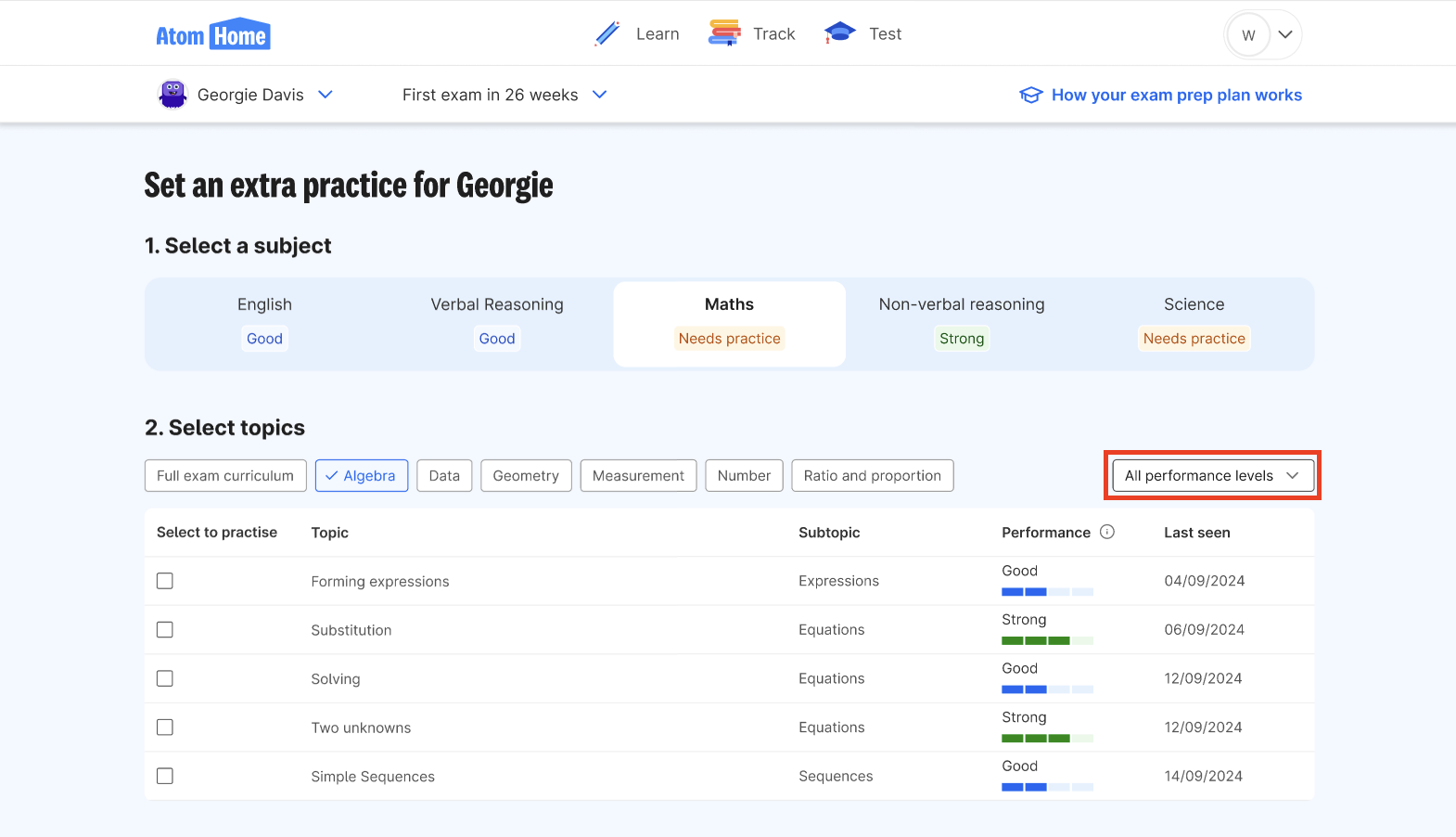Click the Select to practise column header
Screen dimensions: 1456x837
click(217, 532)
